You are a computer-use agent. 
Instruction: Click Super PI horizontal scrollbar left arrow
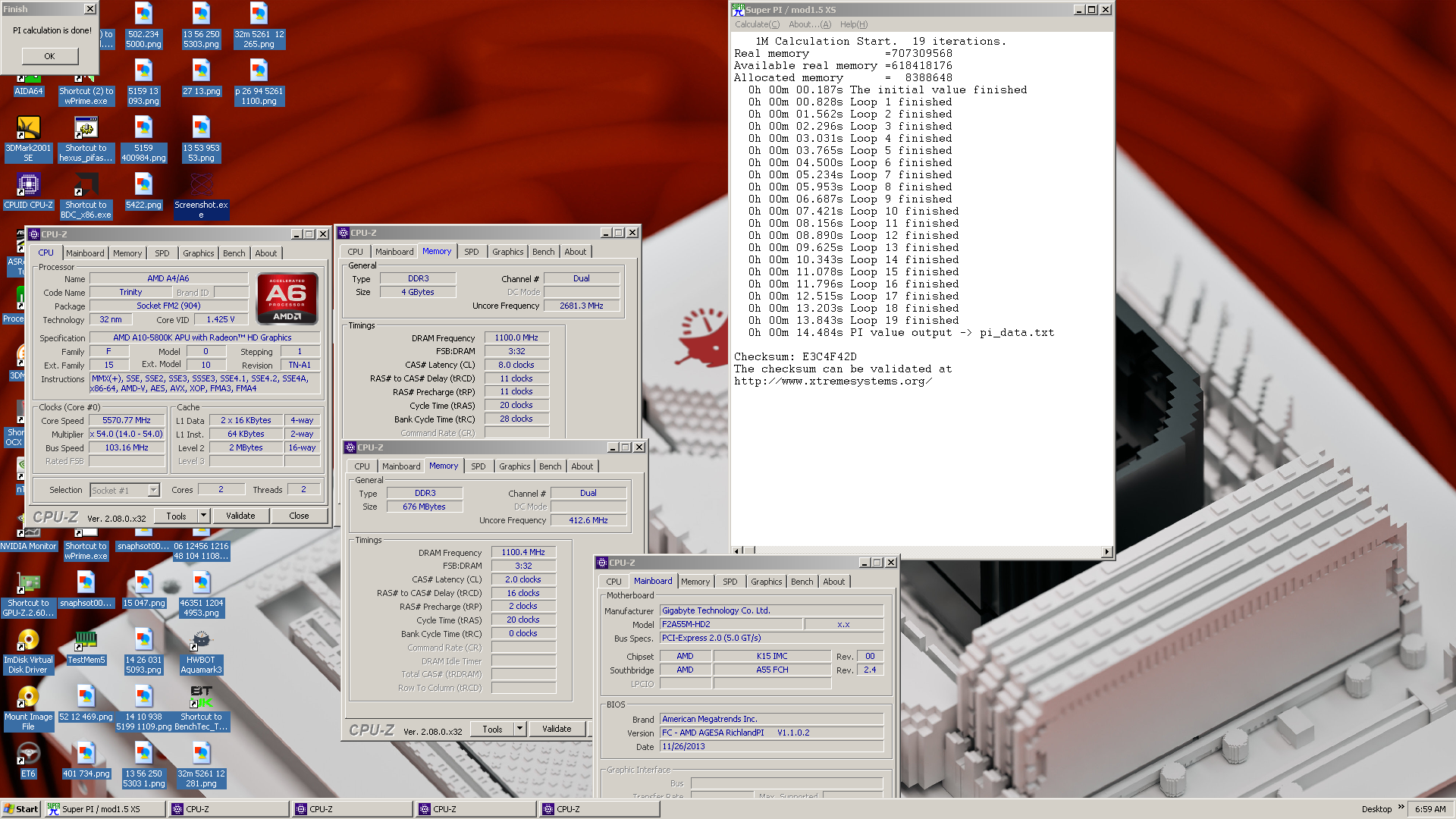click(736, 551)
